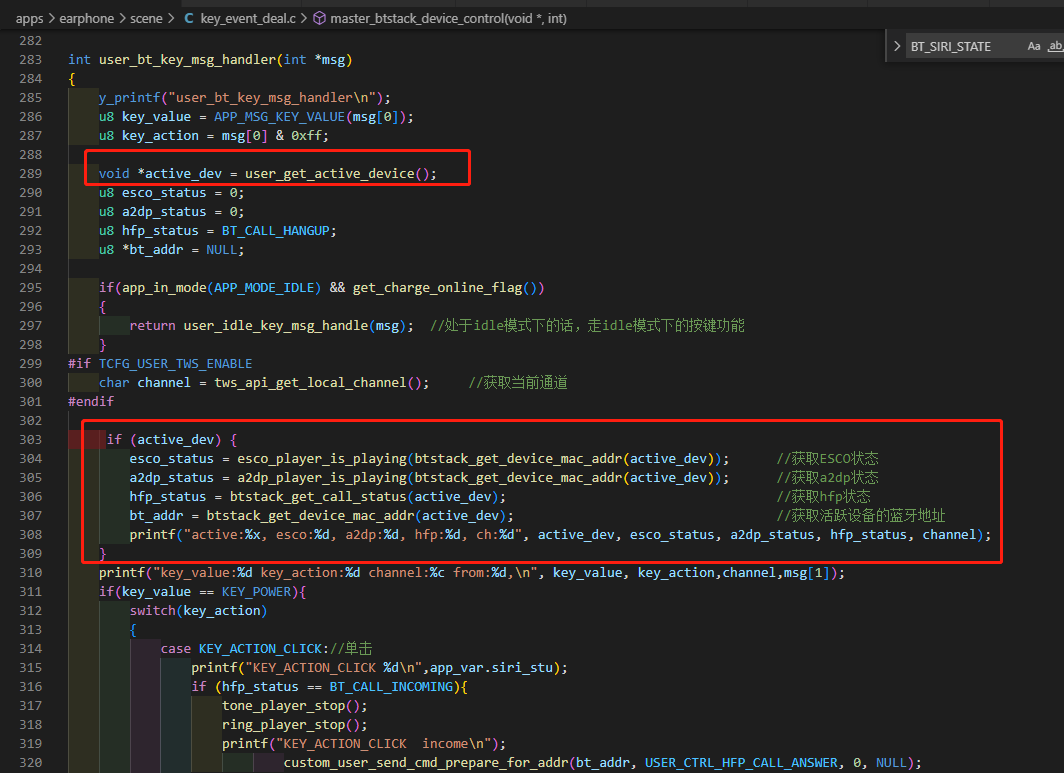
Task: Click BT_CALL_INCOMING on line 316
Action: (x=392, y=687)
